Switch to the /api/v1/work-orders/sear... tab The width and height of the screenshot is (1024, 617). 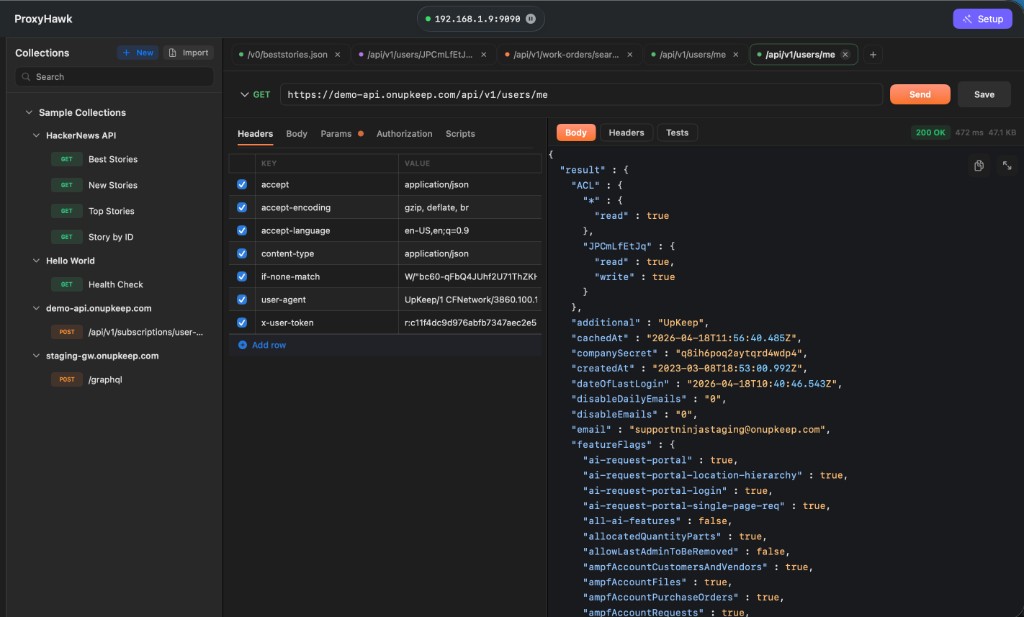[566, 55]
